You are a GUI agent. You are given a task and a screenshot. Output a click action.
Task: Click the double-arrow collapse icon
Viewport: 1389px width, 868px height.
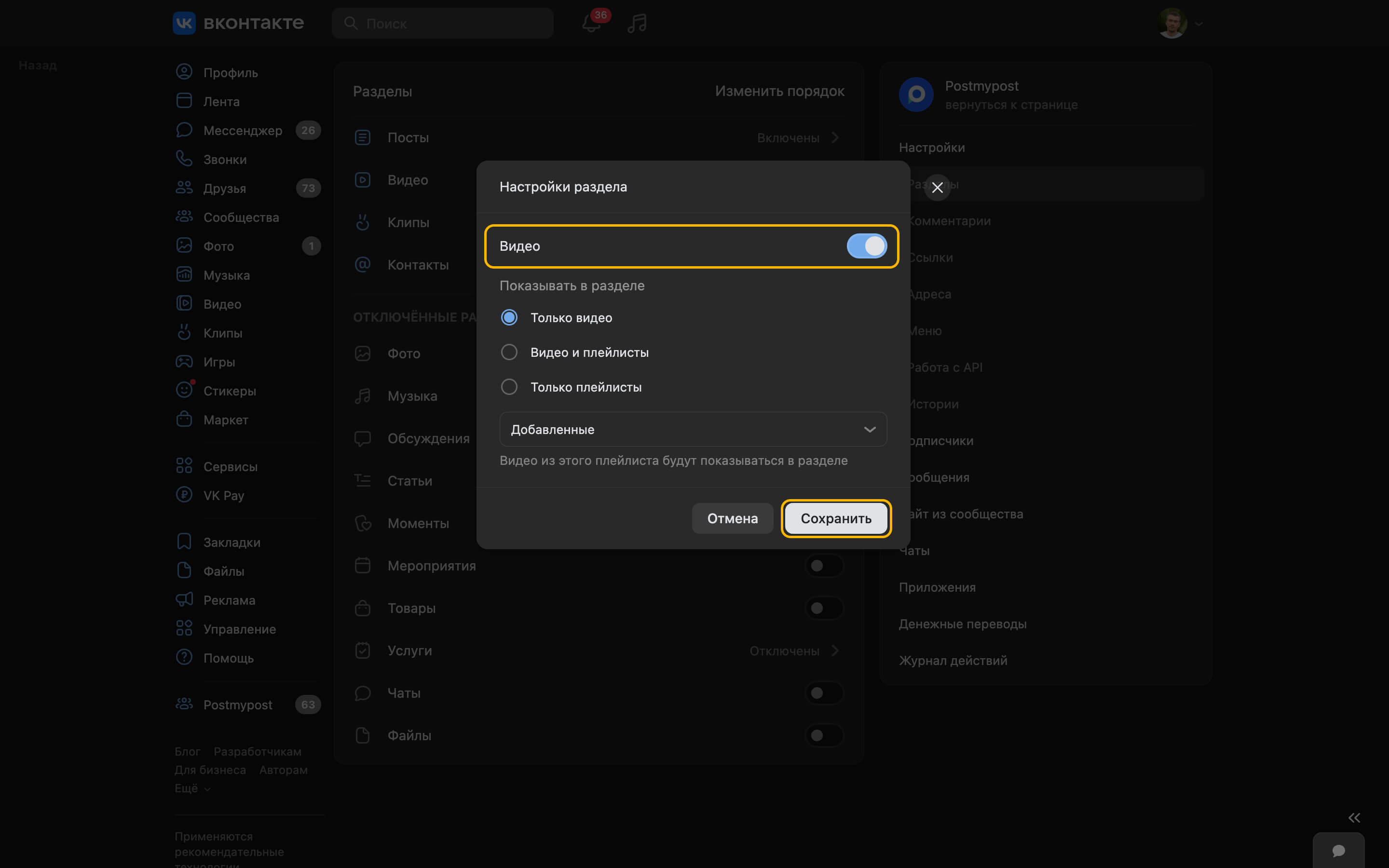1354,817
